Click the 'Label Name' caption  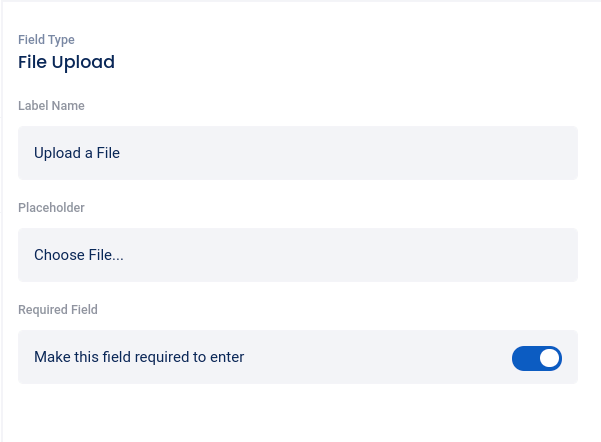(x=51, y=105)
